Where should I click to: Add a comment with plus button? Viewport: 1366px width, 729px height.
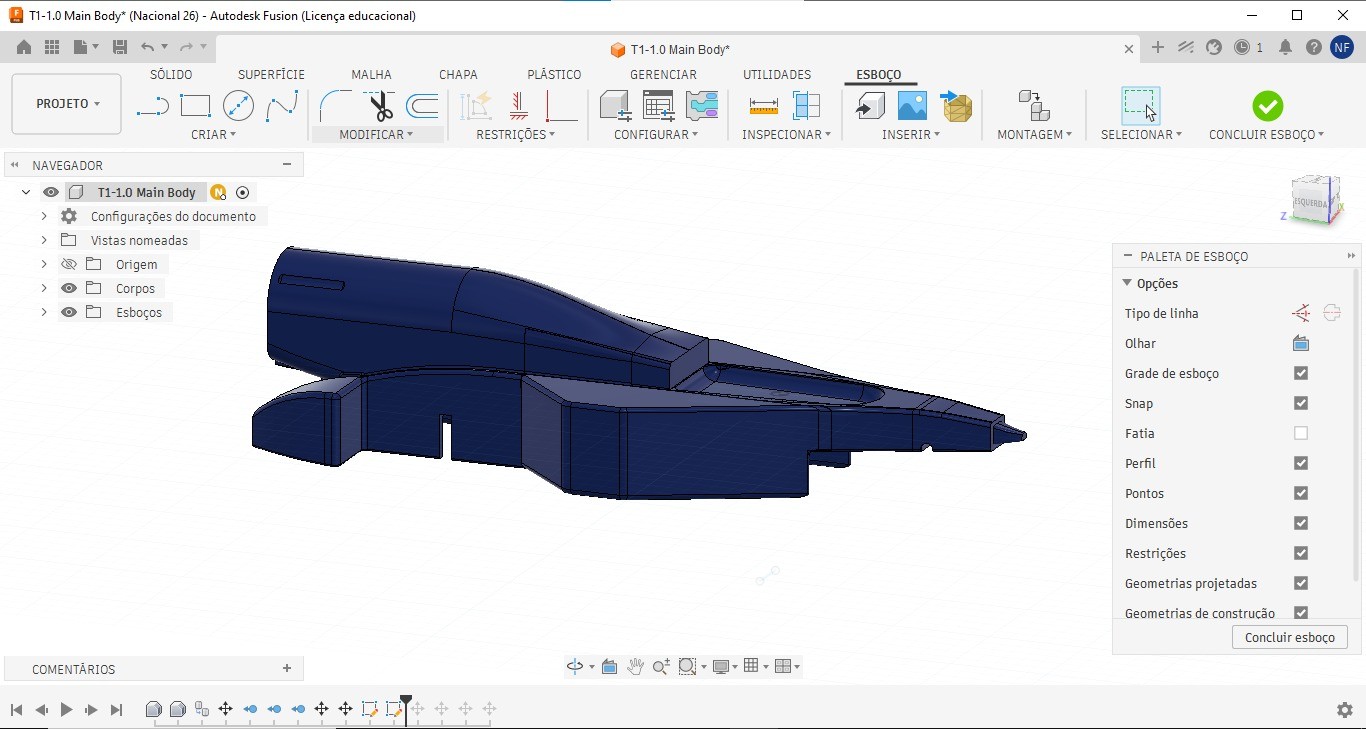(x=287, y=668)
